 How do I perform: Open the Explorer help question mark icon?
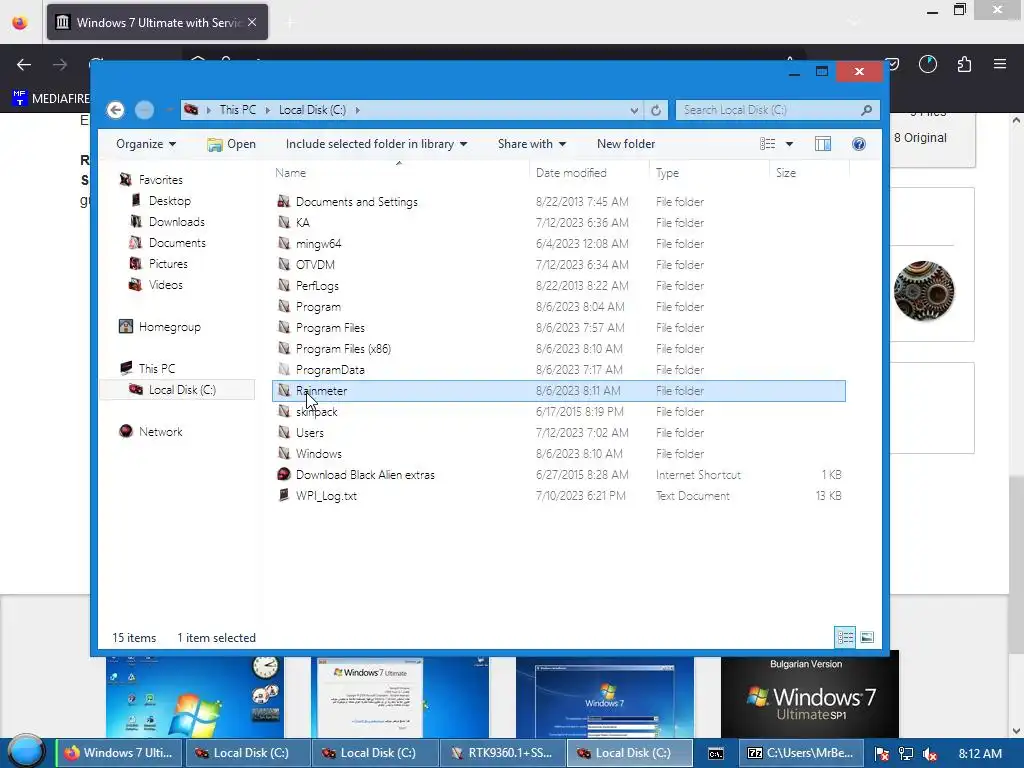[859, 144]
